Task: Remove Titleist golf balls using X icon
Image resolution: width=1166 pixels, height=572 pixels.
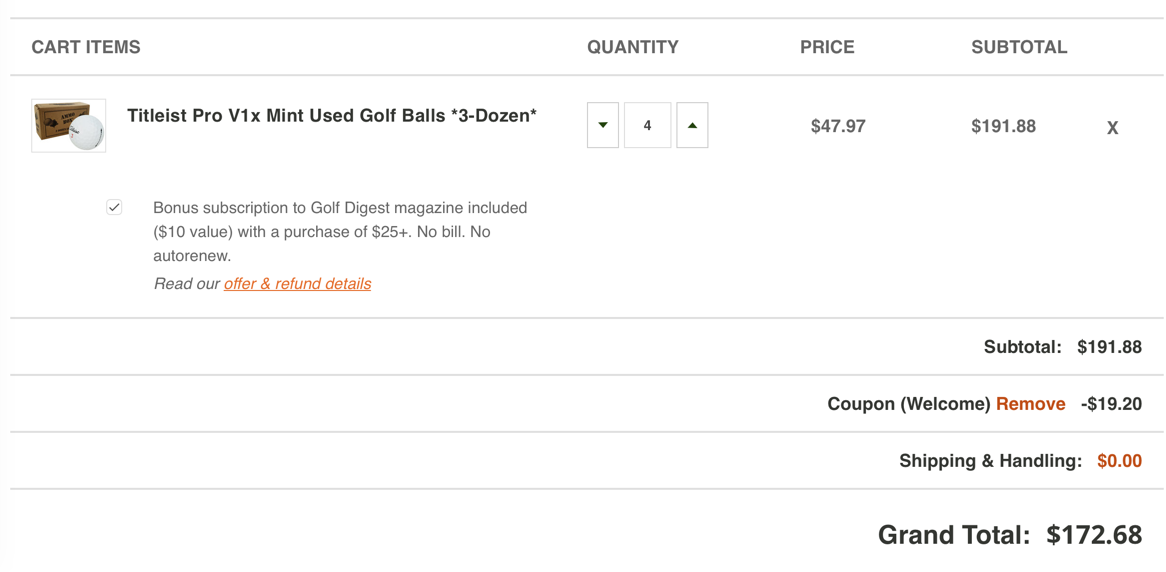Action: click(1112, 128)
